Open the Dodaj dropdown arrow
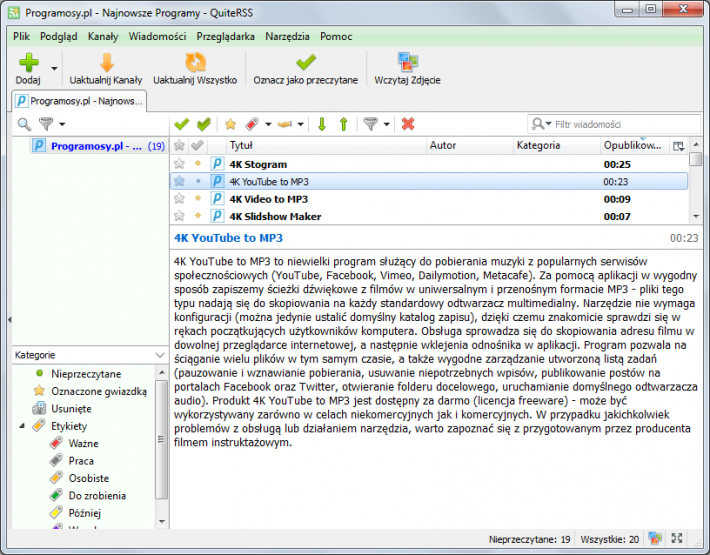710x555 pixels. point(54,69)
